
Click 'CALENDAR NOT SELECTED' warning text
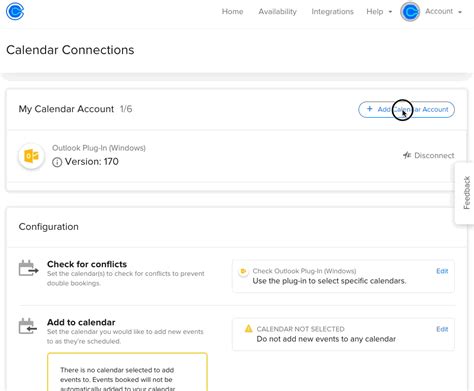pyautogui.click(x=300, y=329)
